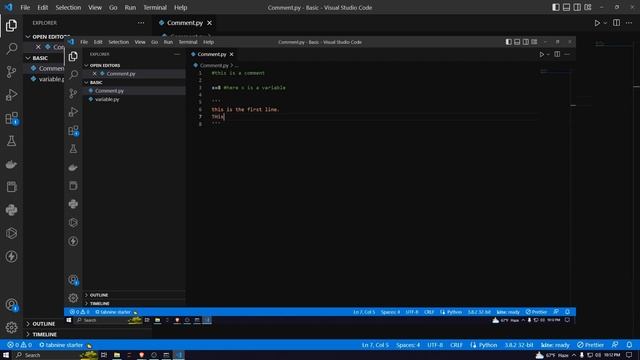Click 3.8.2 32-bit interpreter in outer status bar
This screenshot has height=360, width=640.
[x=519, y=345]
